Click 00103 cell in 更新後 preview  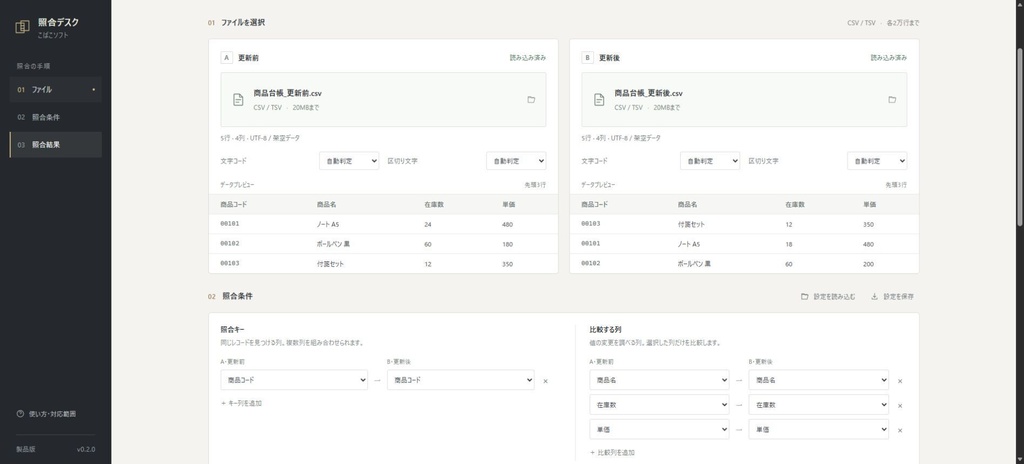click(590, 224)
